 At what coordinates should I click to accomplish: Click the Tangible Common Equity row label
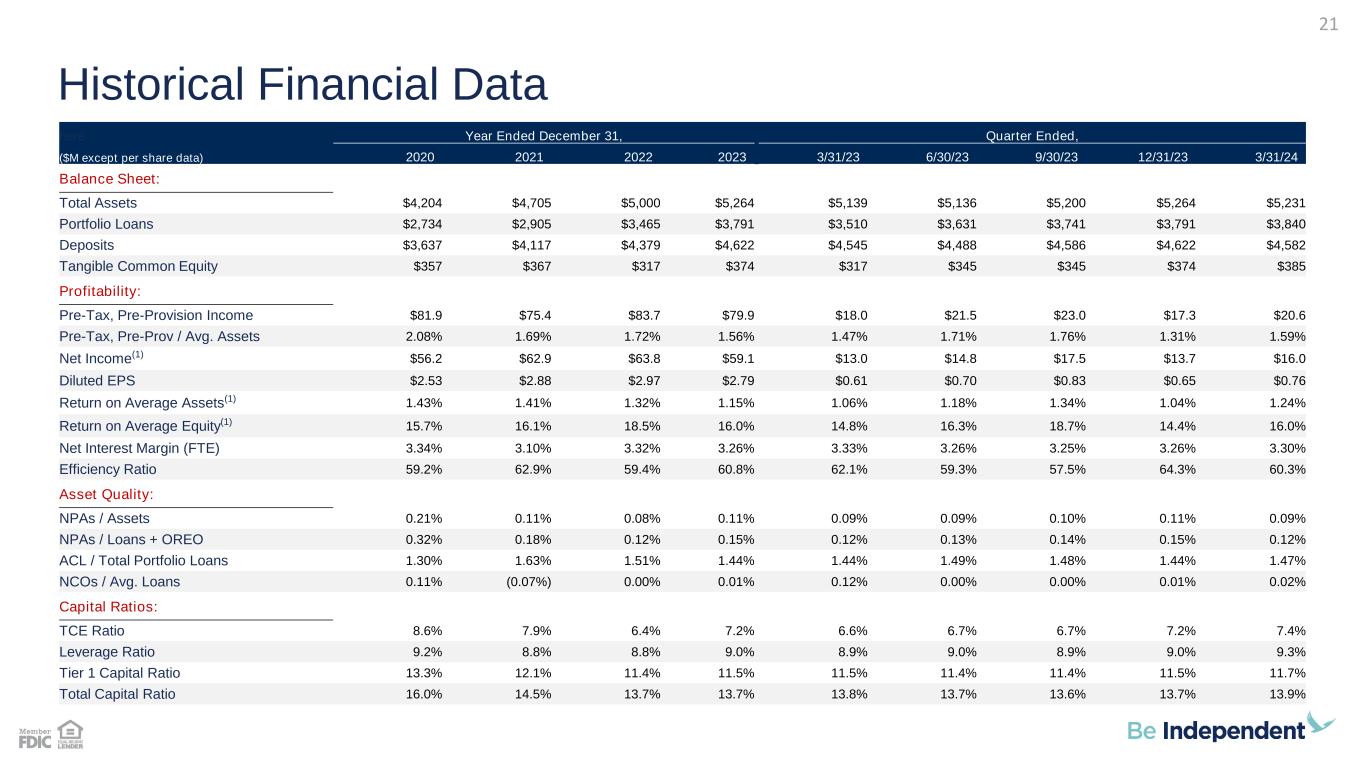138,266
